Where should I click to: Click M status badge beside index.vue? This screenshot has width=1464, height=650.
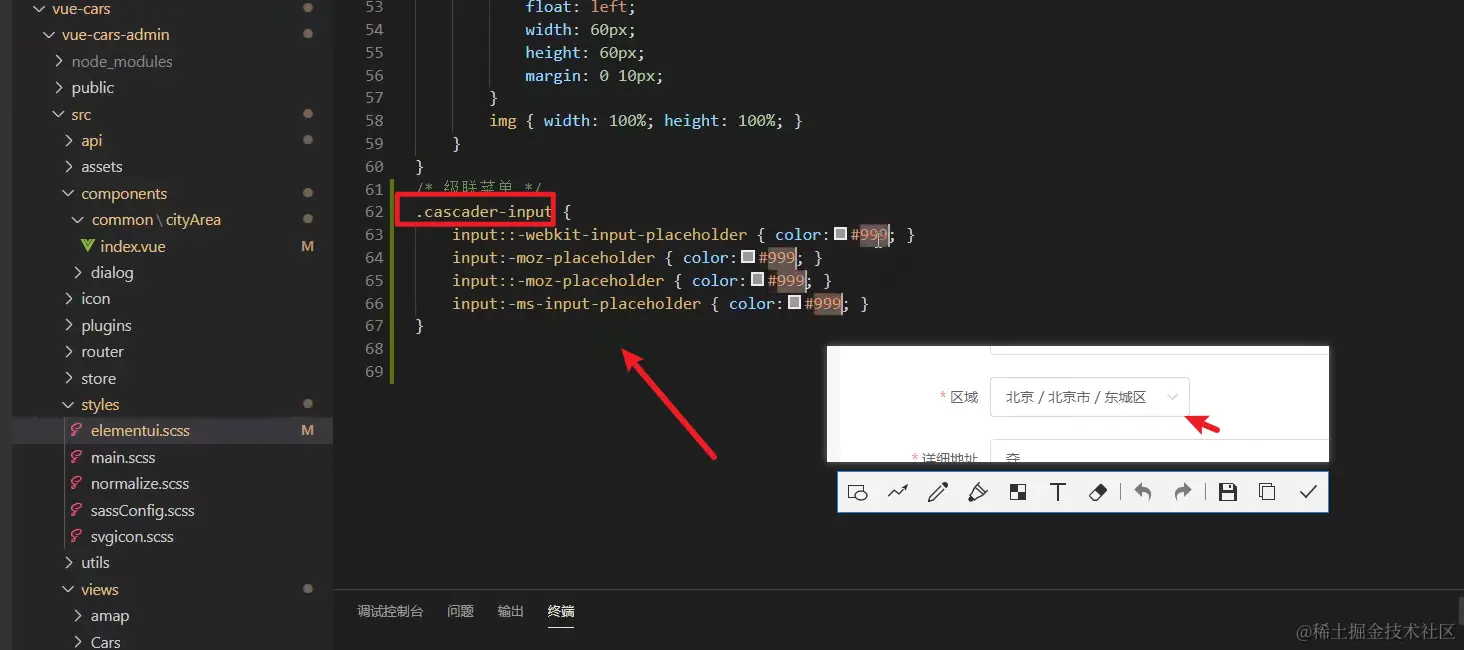308,246
